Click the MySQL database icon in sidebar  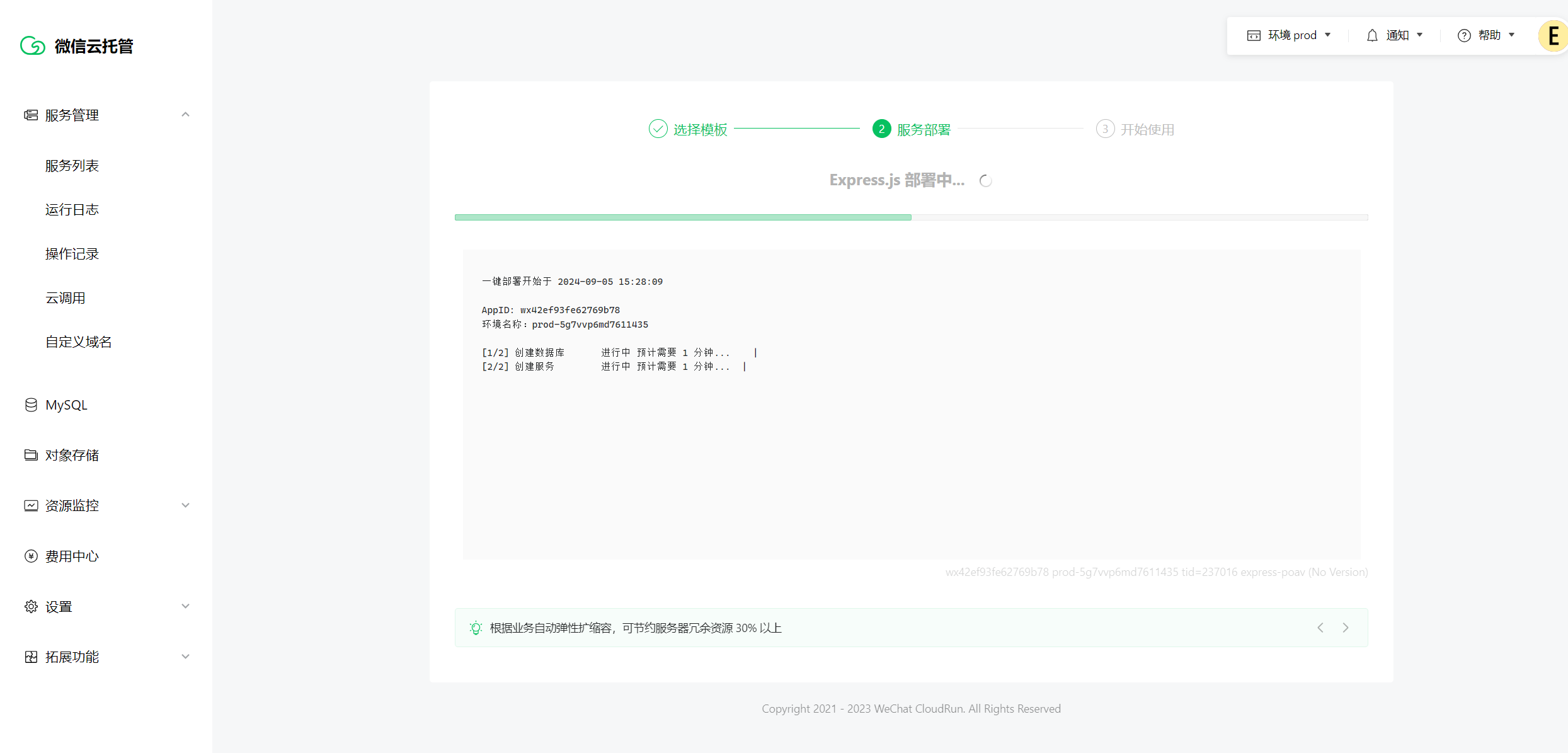[31, 405]
